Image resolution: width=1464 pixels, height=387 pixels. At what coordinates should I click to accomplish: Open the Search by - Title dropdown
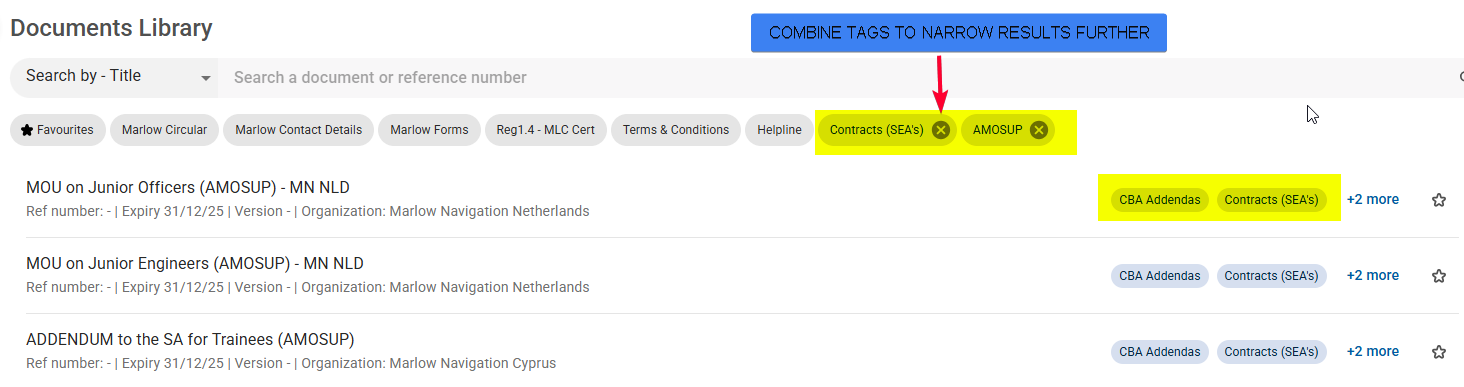pos(114,77)
